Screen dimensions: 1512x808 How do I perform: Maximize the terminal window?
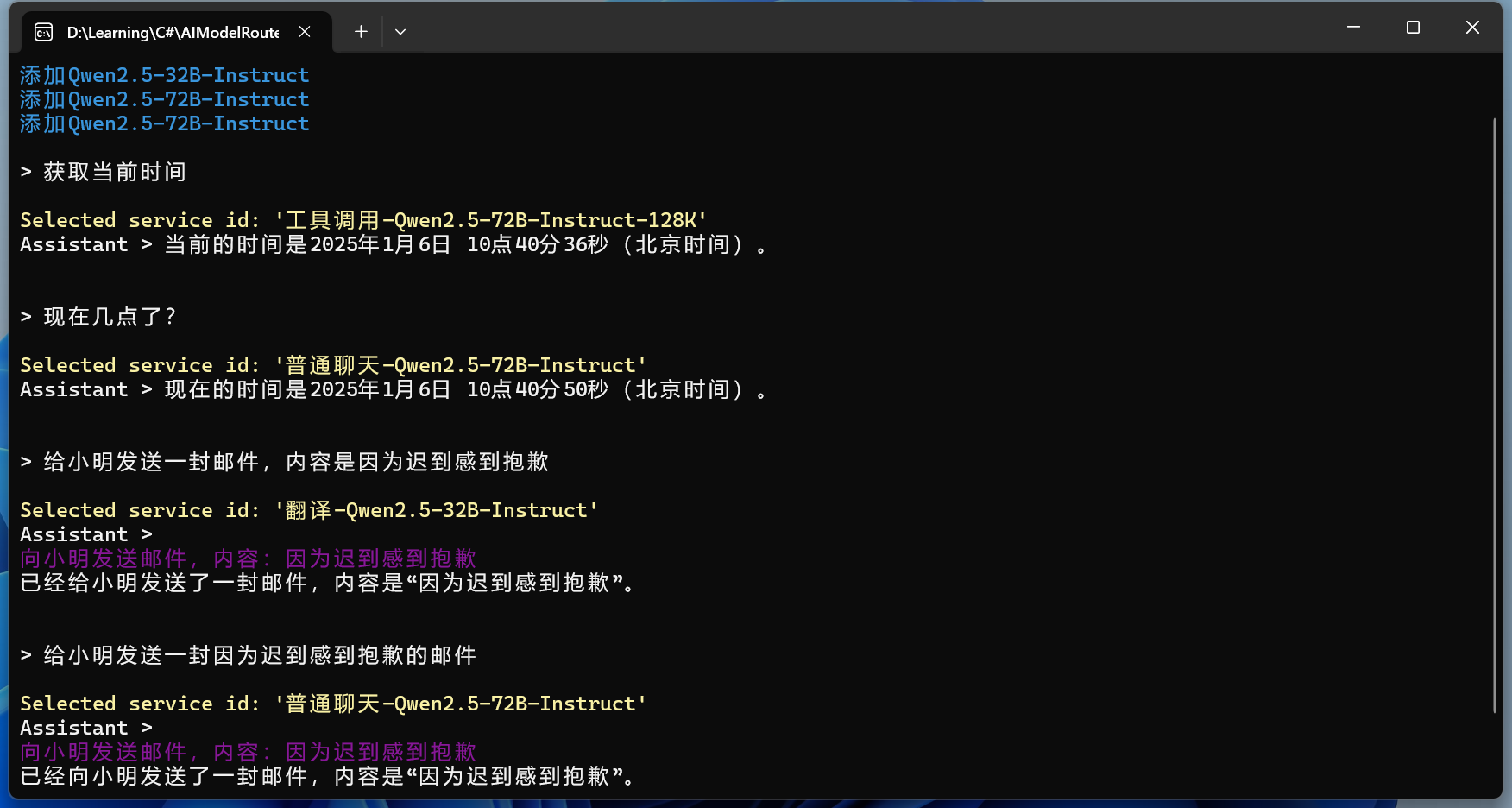tap(1413, 28)
